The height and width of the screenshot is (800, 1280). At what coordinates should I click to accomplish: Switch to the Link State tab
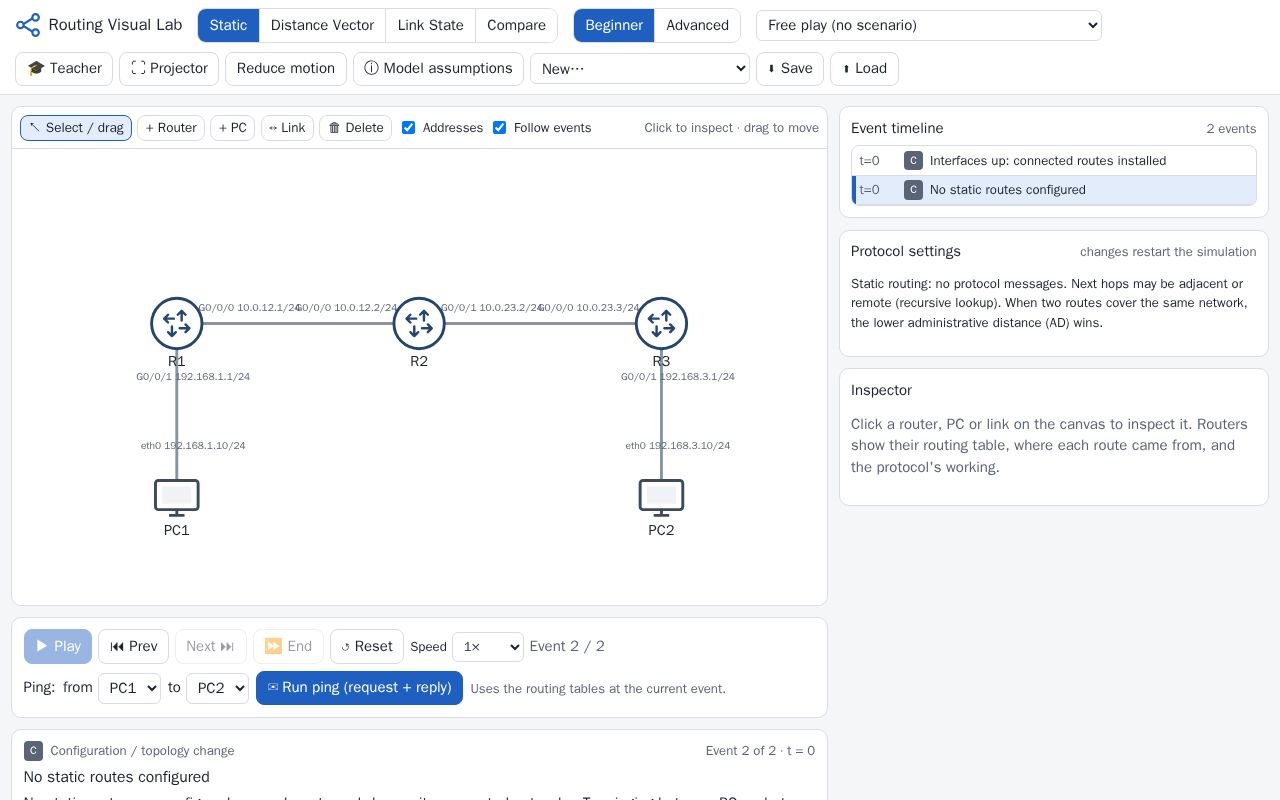pos(430,25)
